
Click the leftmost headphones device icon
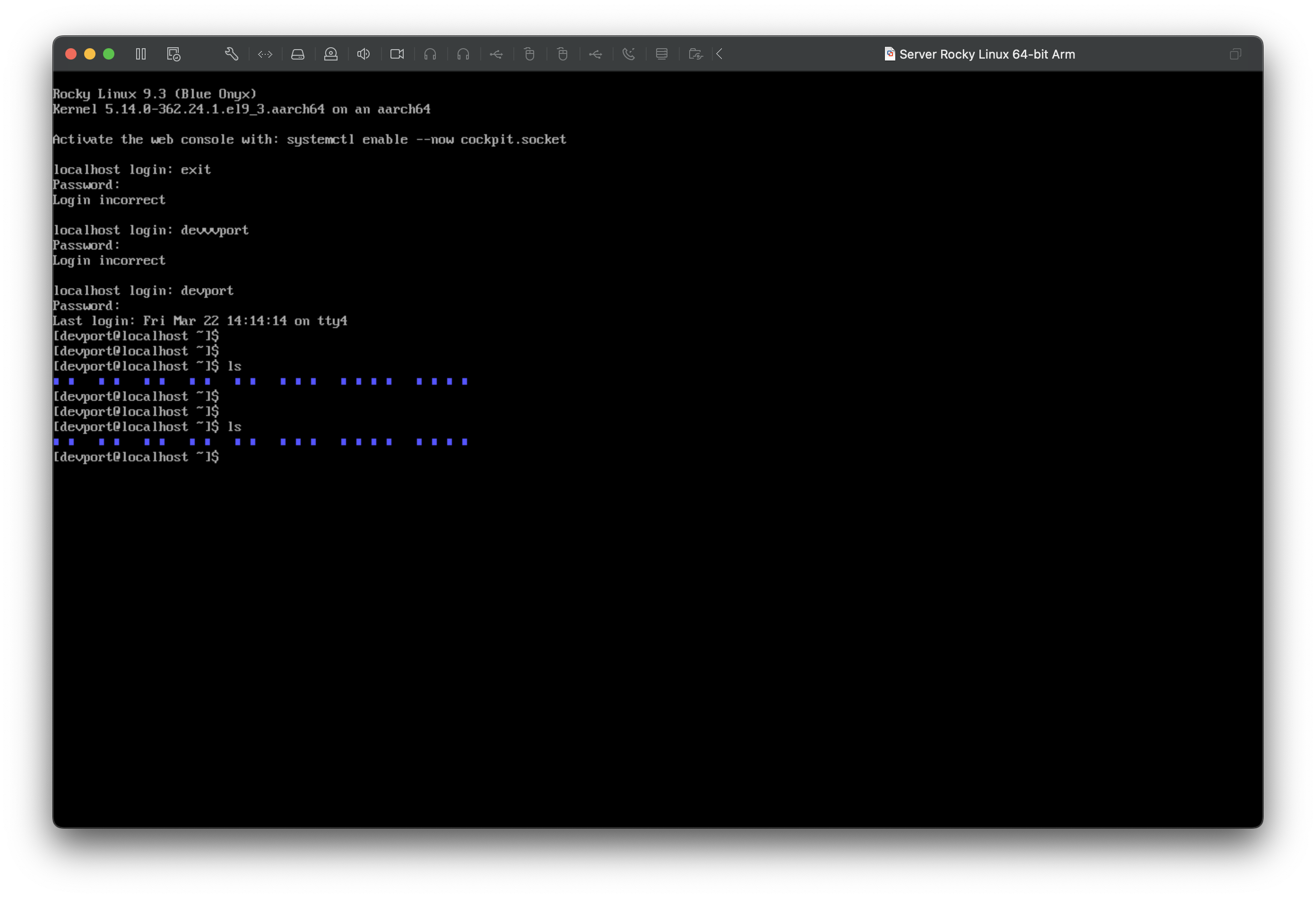tap(430, 54)
